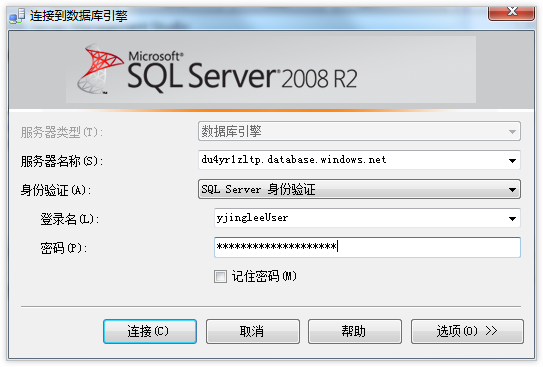Focus the 密码(P) password field

coord(367,247)
